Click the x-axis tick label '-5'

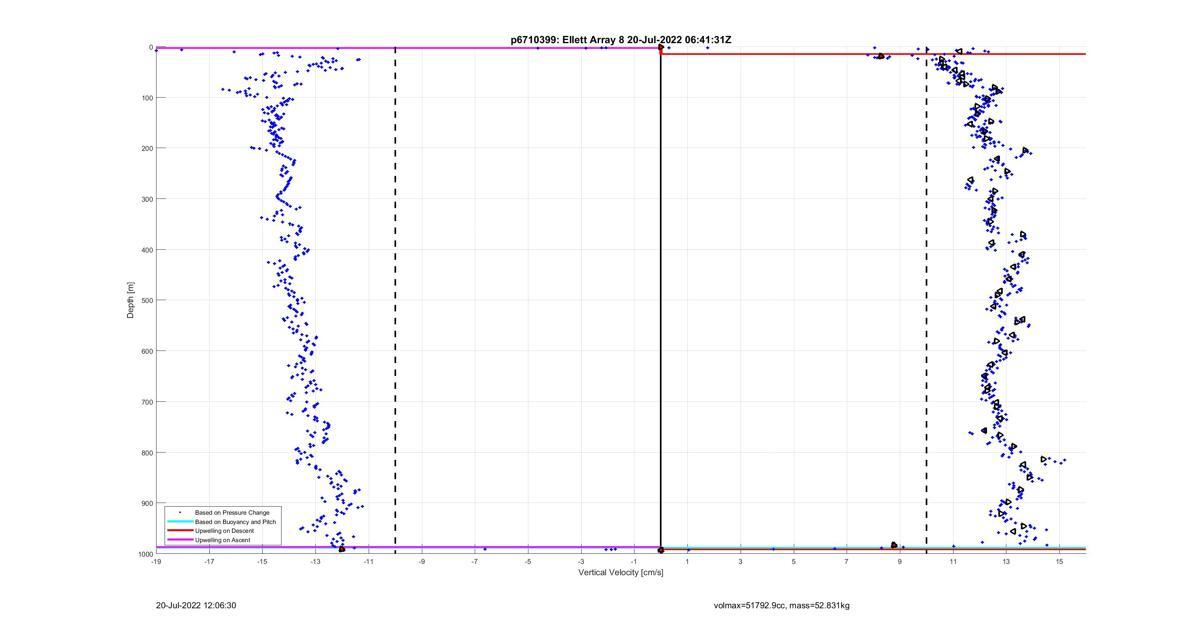point(527,562)
